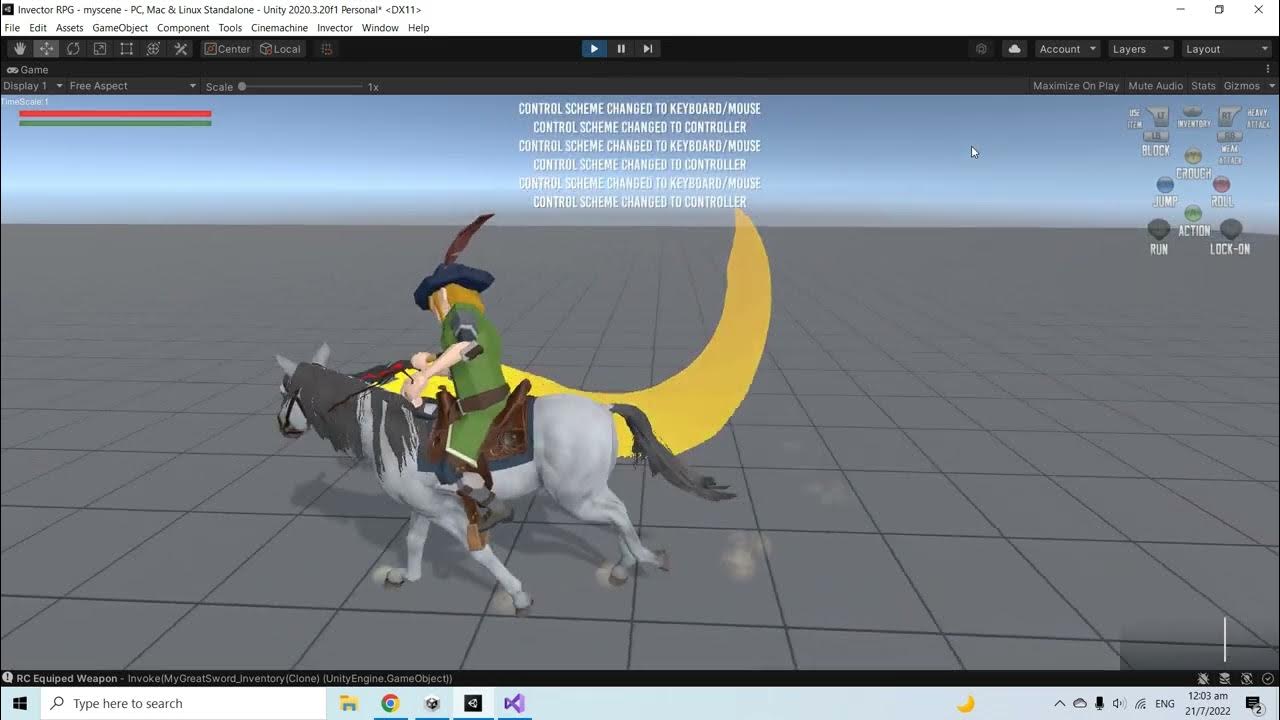The height and width of the screenshot is (720, 1280).
Task: Click the blue Jump button icon
Action: [x=1165, y=185]
